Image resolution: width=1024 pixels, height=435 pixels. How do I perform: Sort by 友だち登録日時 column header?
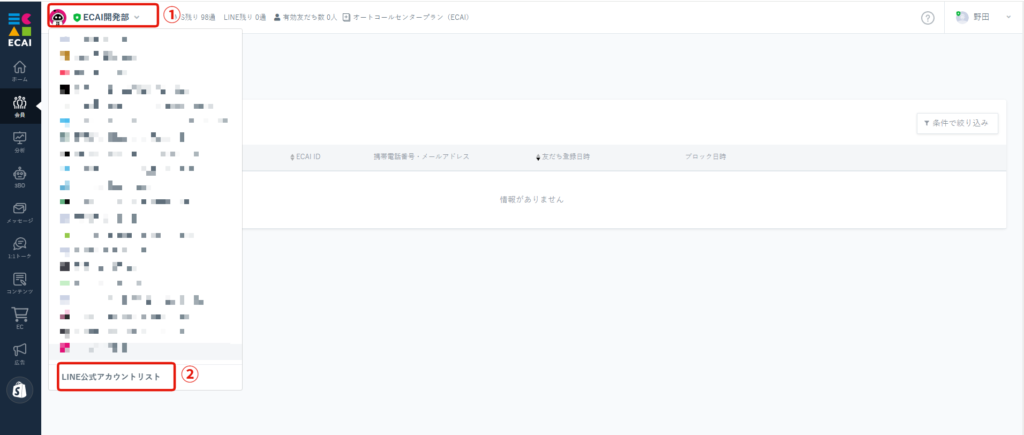(x=563, y=157)
